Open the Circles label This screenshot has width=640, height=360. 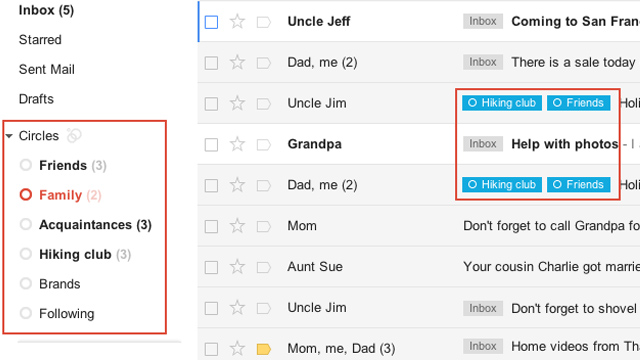(x=39, y=136)
